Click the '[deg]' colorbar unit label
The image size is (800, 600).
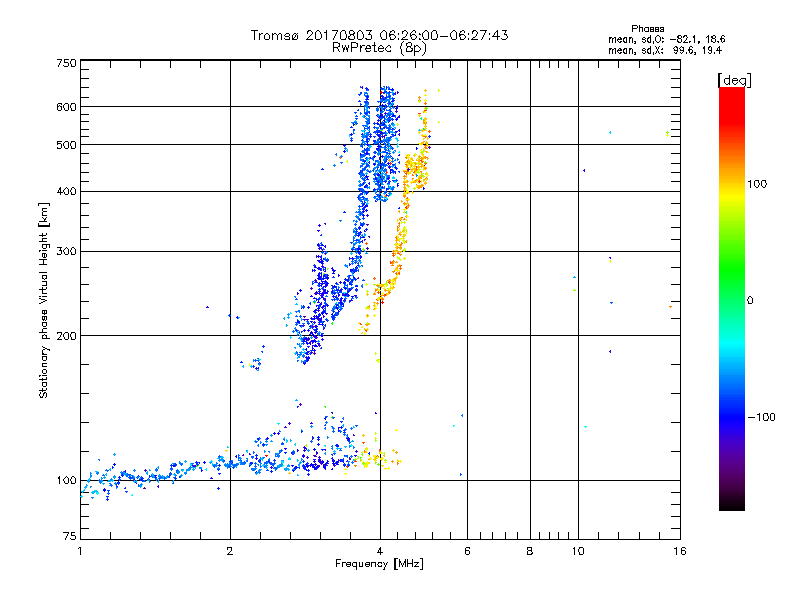pos(734,80)
